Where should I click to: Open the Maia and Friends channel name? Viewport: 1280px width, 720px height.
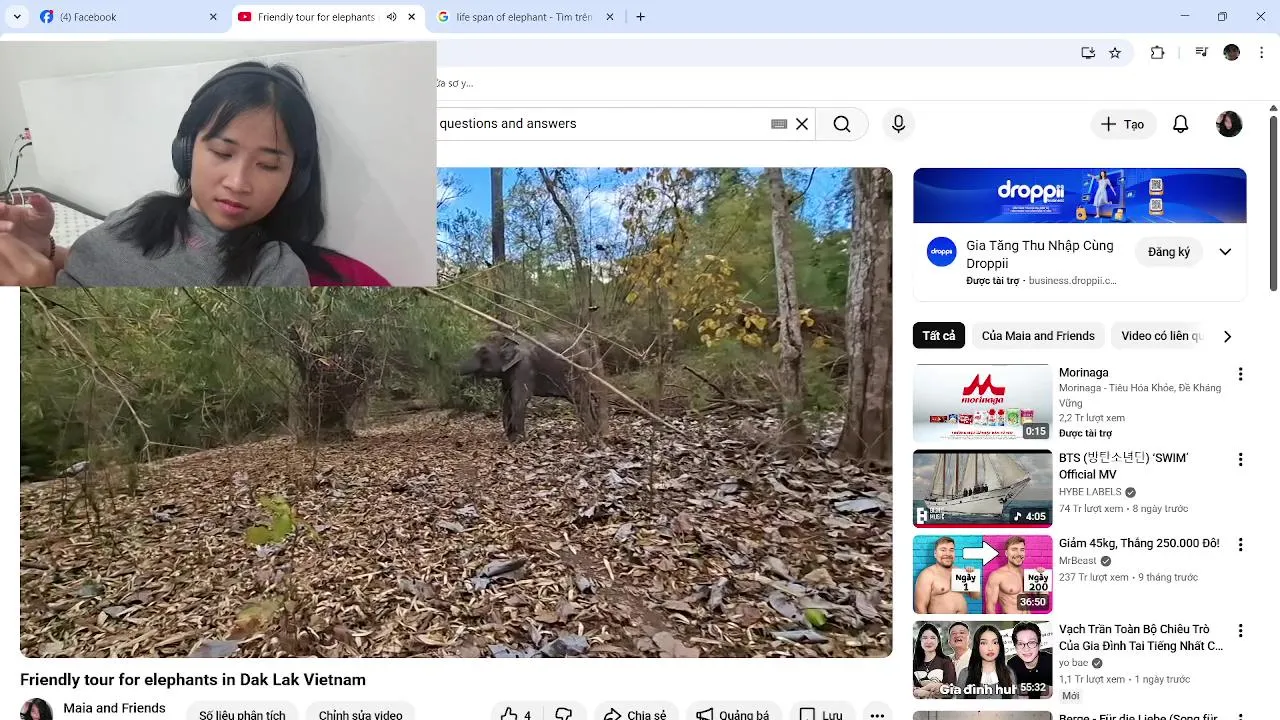click(114, 708)
